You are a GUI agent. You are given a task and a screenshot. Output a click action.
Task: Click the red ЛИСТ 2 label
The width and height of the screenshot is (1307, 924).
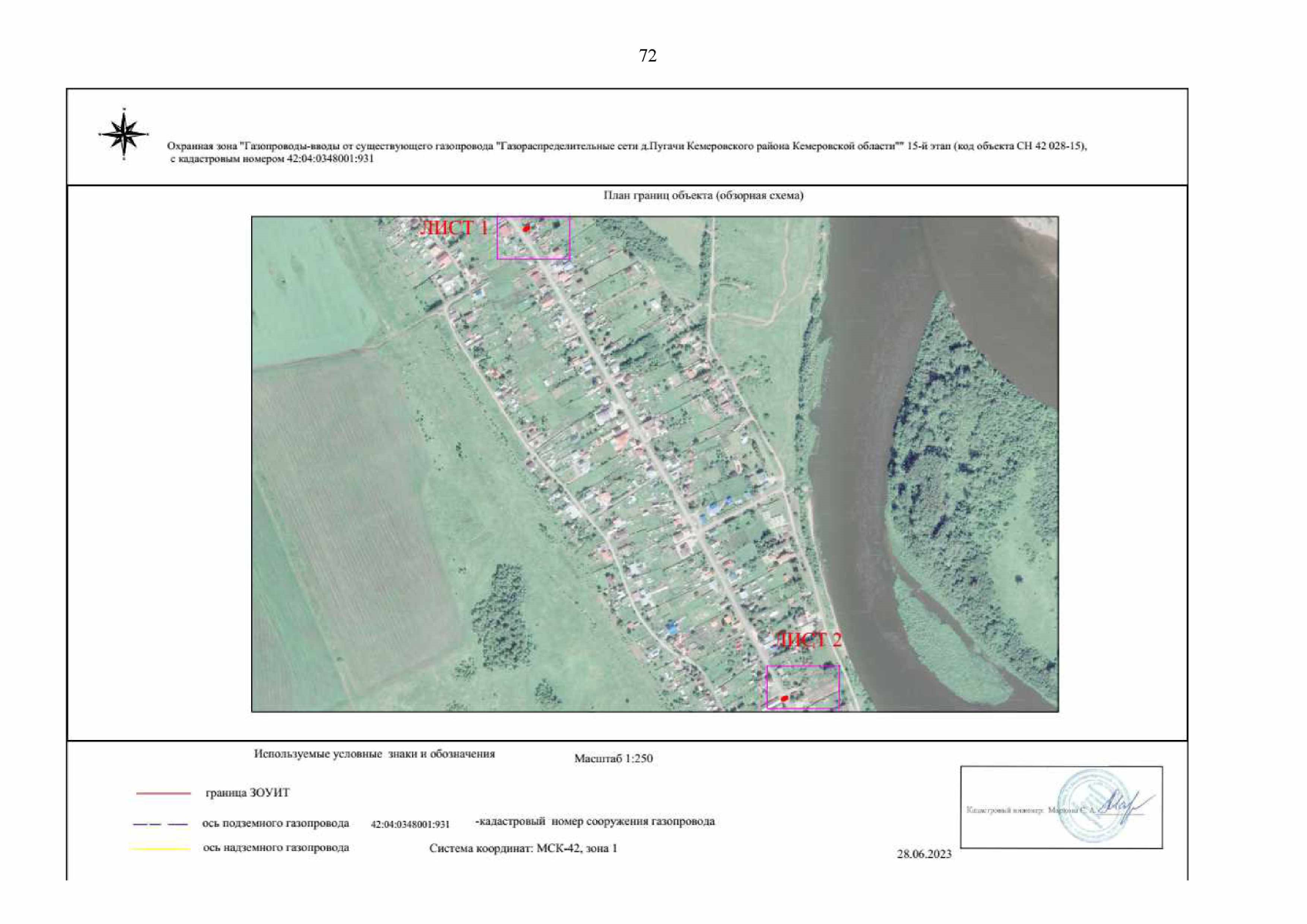tap(808, 640)
